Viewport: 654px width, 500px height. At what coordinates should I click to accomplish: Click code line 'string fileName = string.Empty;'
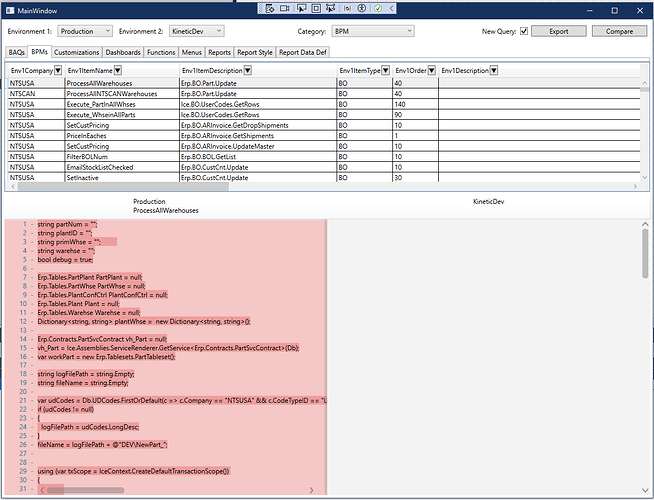[x=83, y=383]
